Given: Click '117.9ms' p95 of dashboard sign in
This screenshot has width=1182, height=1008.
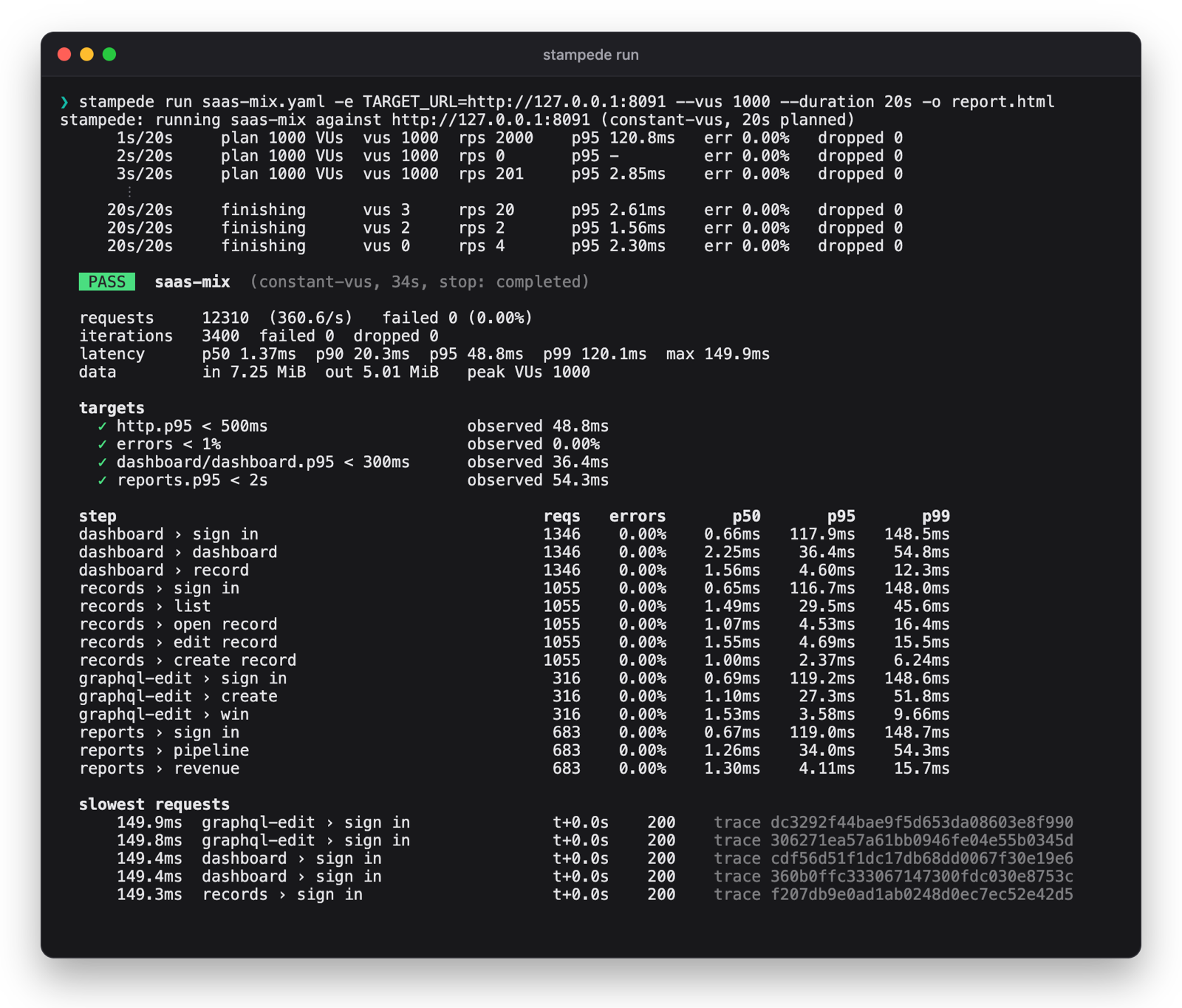Looking at the screenshot, I should coord(822,534).
